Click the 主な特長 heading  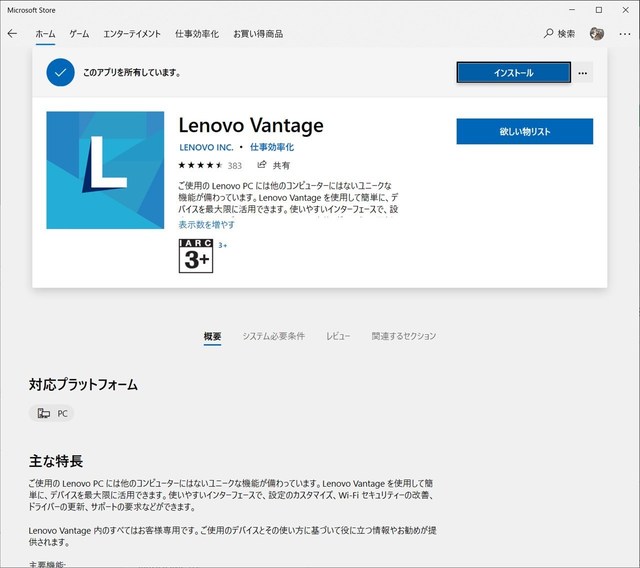pyautogui.click(x=56, y=462)
